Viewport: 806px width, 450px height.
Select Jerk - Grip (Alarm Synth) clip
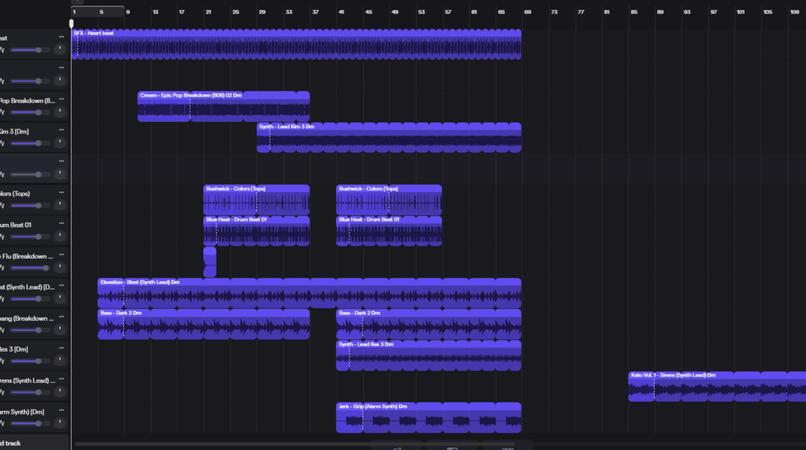[429, 418]
